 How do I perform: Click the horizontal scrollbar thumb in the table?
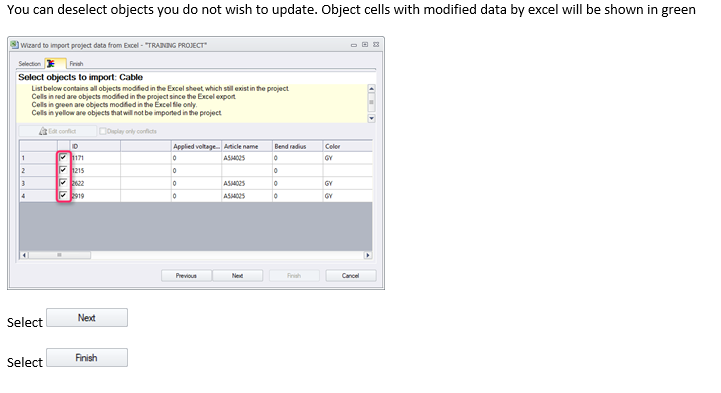[x=59, y=255]
